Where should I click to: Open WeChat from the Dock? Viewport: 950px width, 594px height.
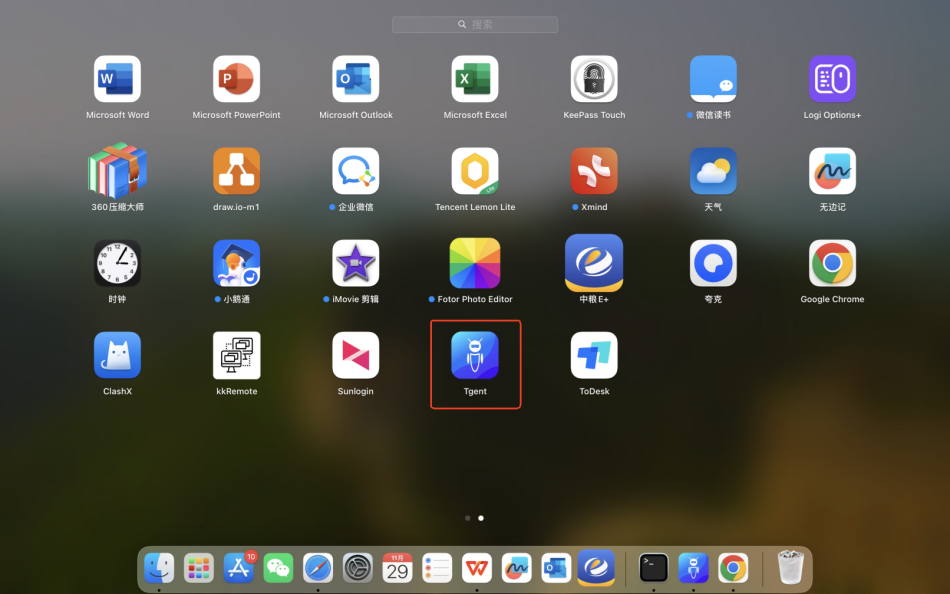point(278,568)
